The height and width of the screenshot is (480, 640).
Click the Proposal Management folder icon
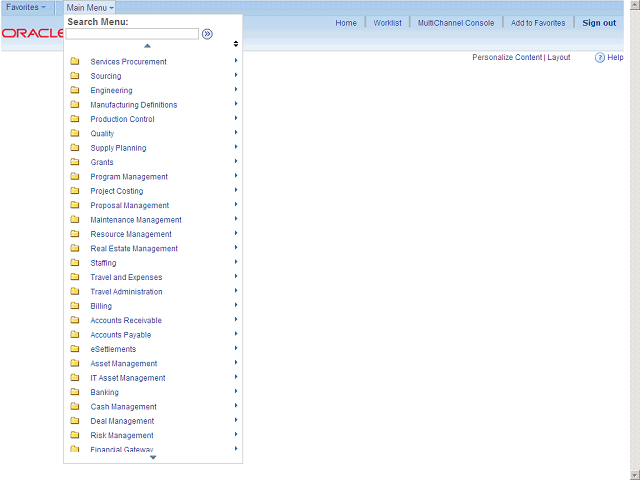tap(75, 205)
